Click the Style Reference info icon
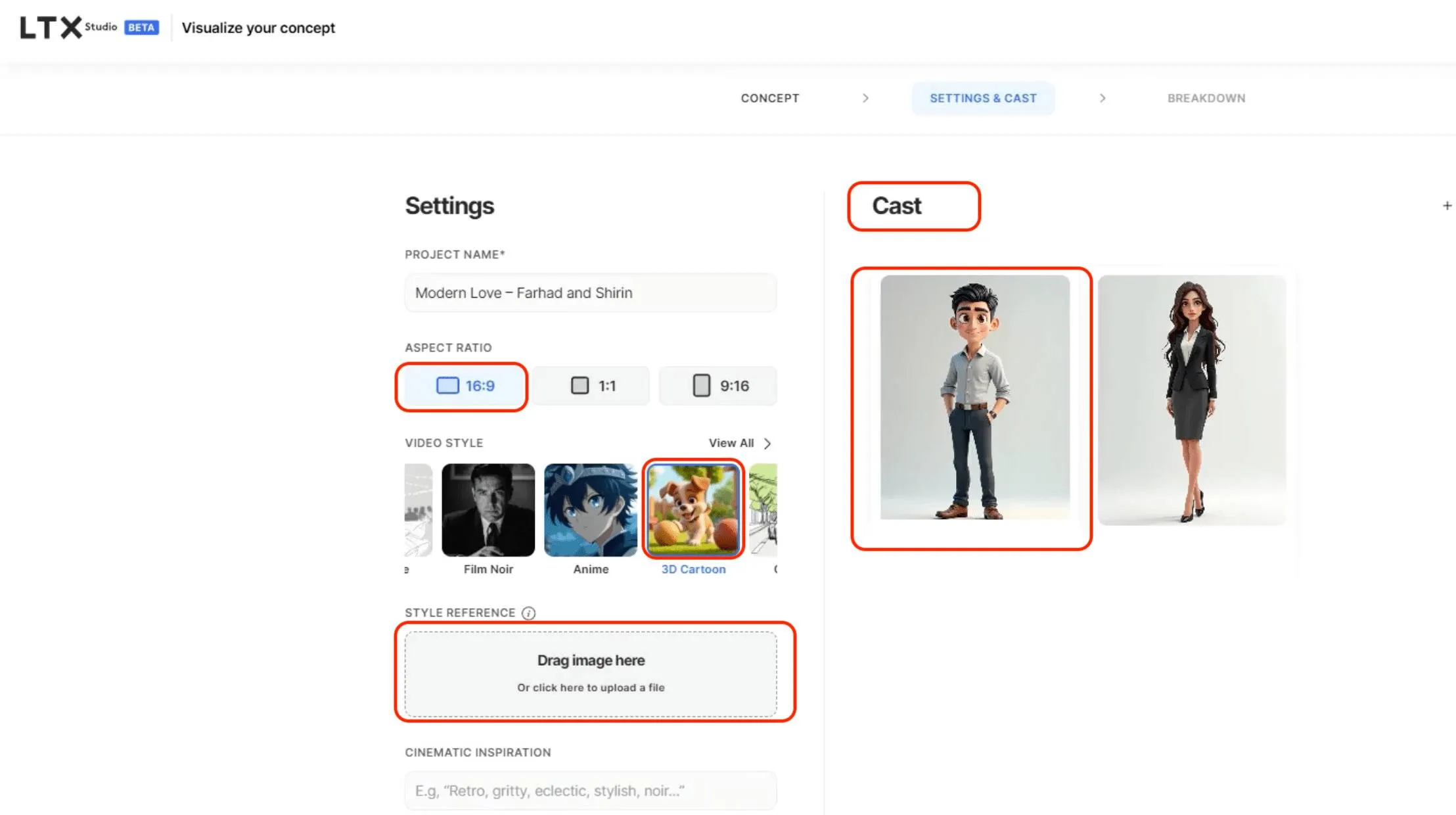This screenshot has width=1456, height=815. [x=528, y=613]
